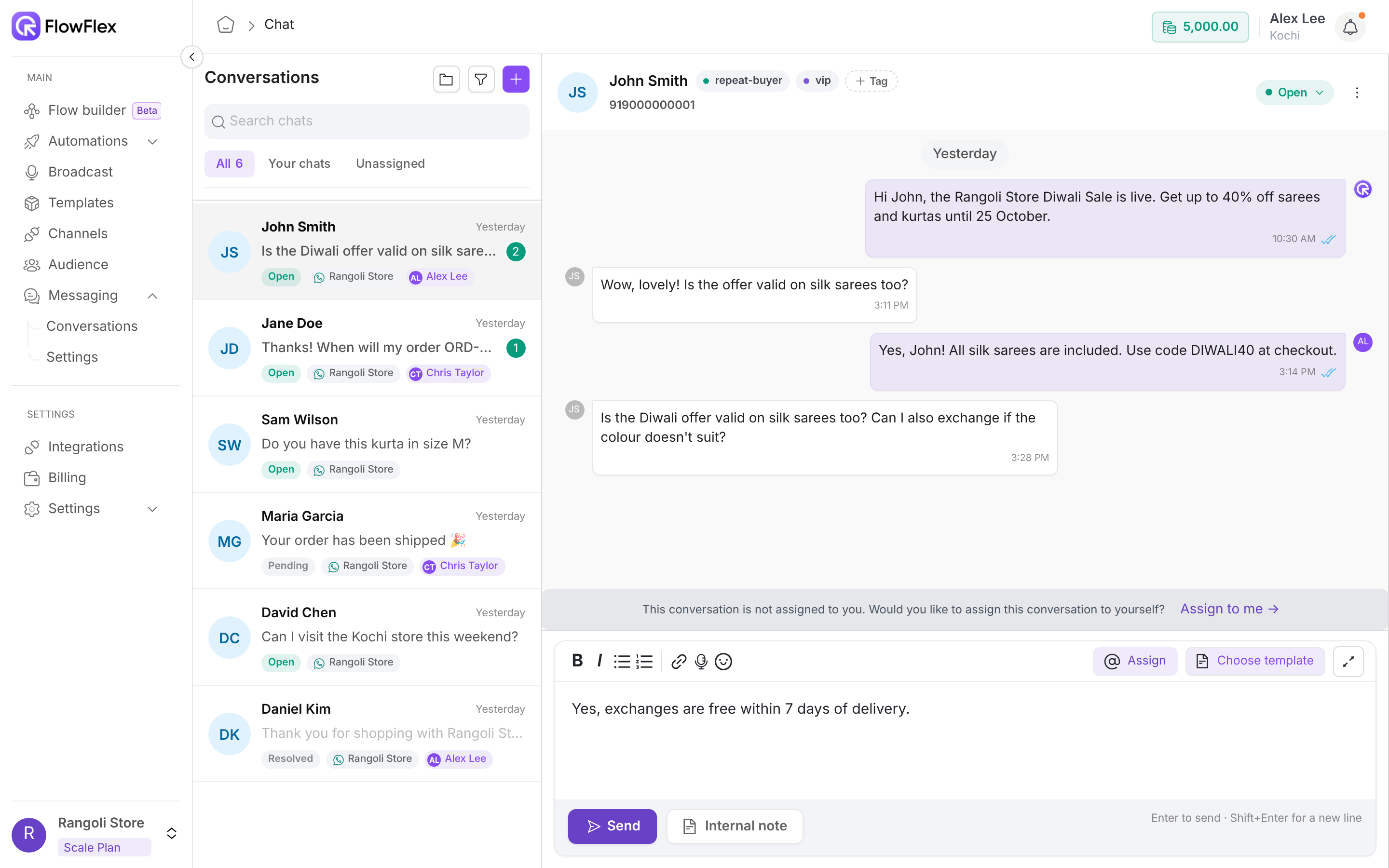Expand the sidebar Settings section chevron
Screen dimensions: 1389x868
coord(152,509)
